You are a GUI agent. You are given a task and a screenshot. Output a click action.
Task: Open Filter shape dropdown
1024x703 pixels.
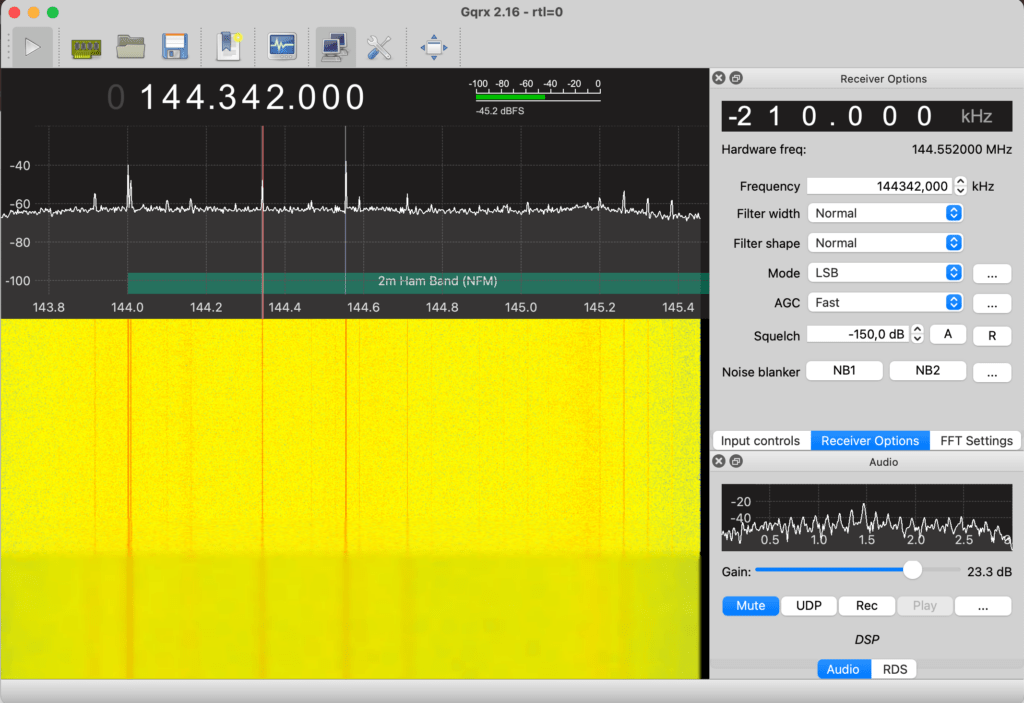click(885, 243)
